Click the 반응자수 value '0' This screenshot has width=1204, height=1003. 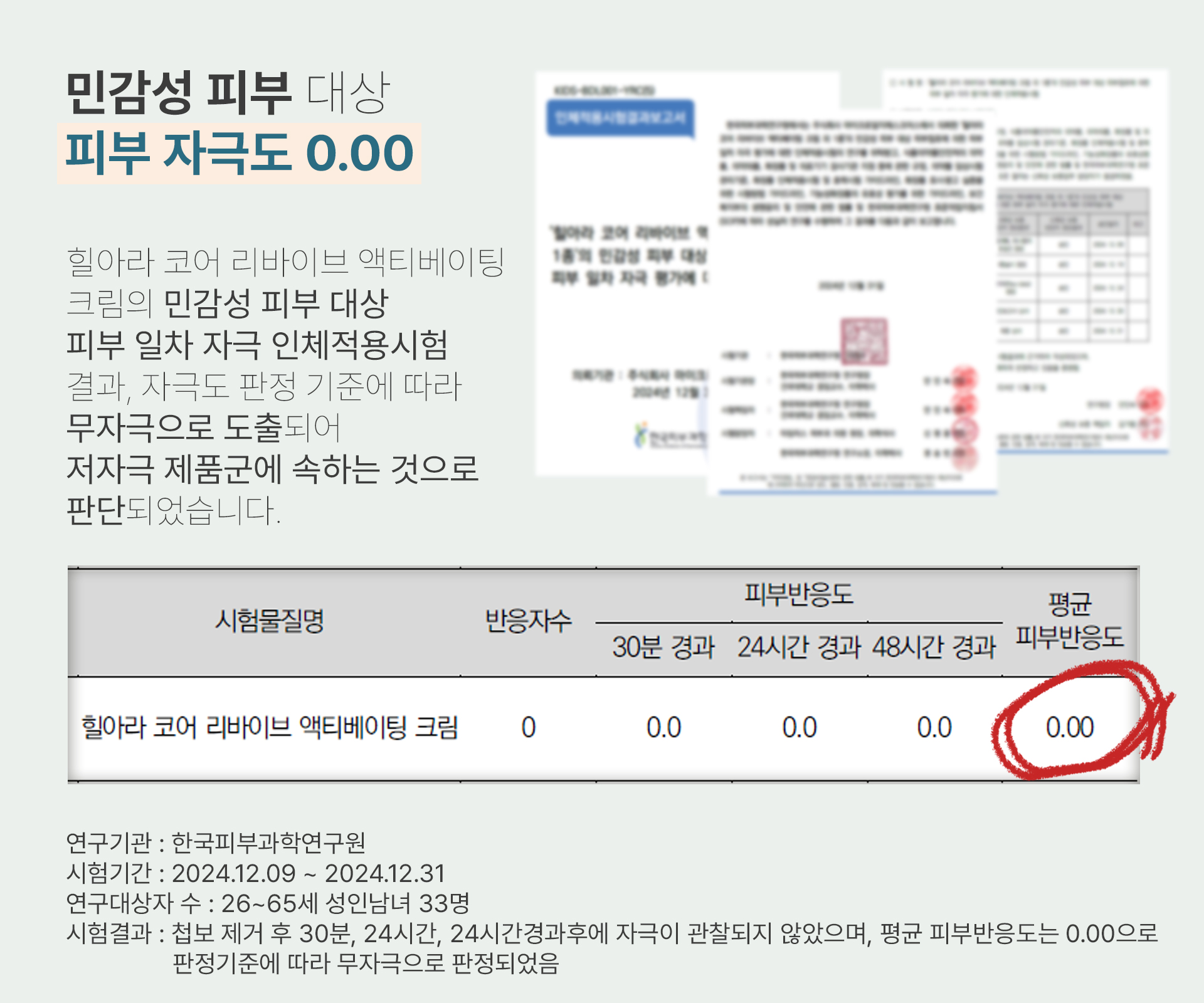pyautogui.click(x=529, y=728)
